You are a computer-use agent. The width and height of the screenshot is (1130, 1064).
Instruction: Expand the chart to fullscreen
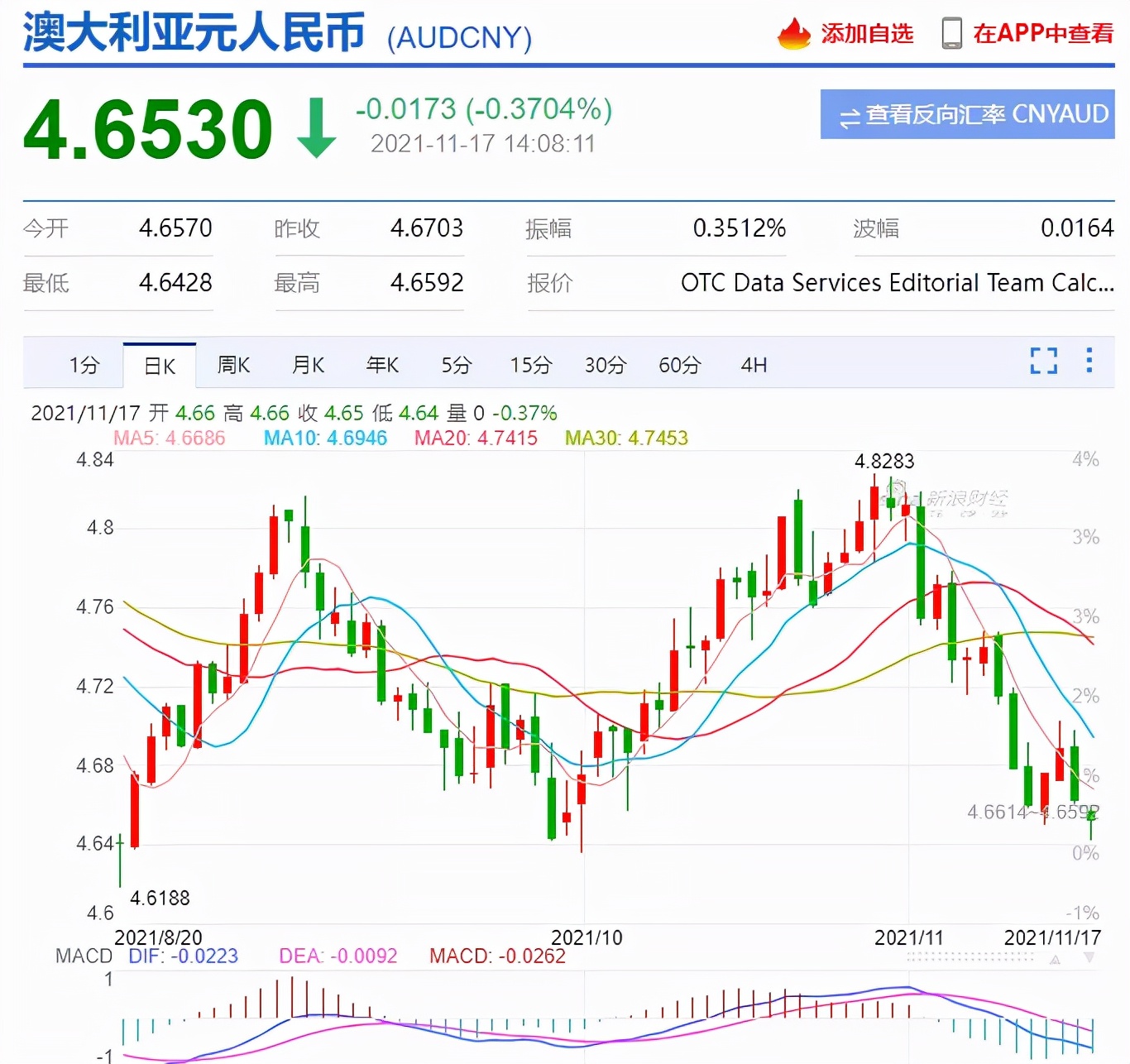click(x=1043, y=361)
